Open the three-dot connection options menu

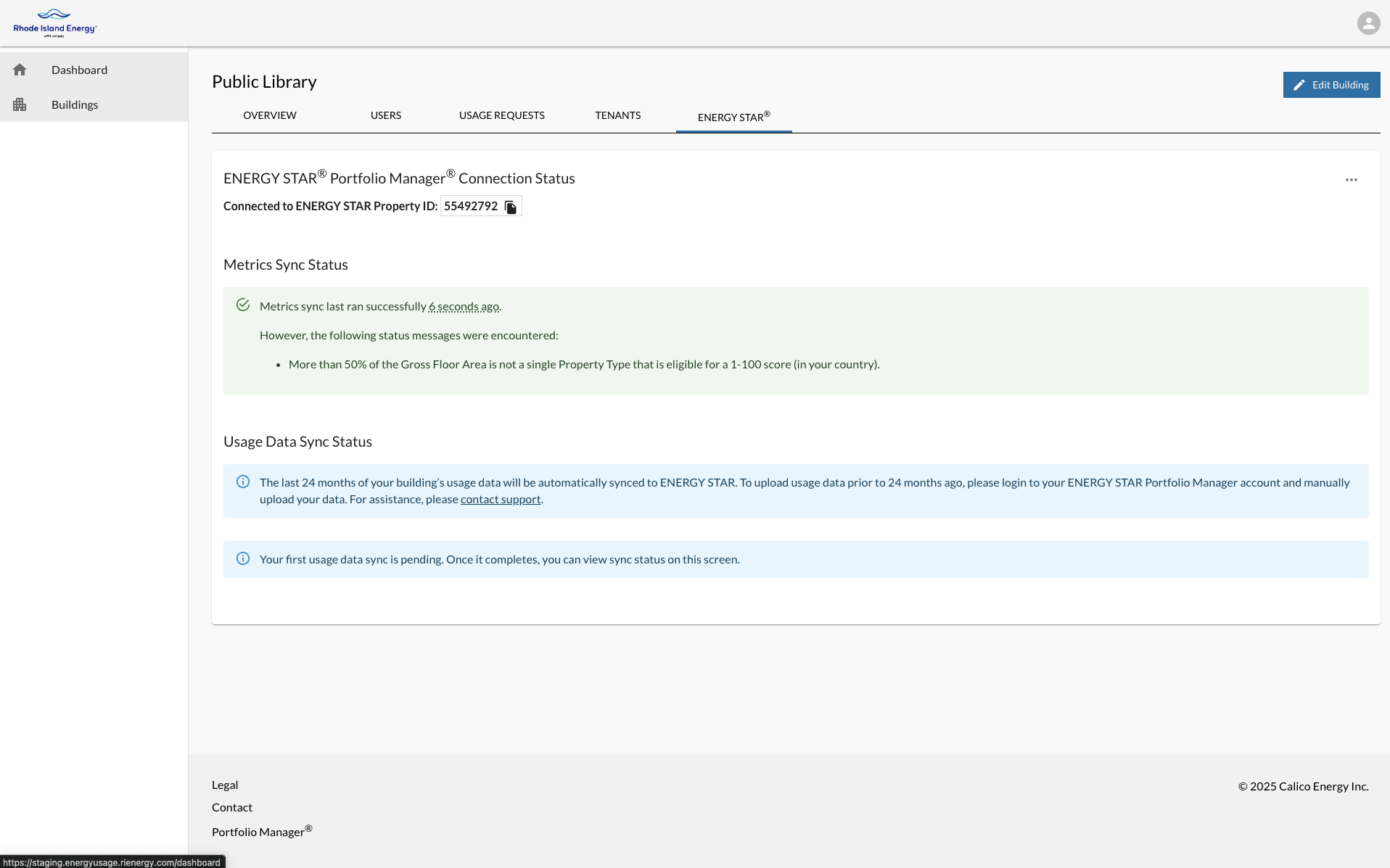pyautogui.click(x=1351, y=180)
